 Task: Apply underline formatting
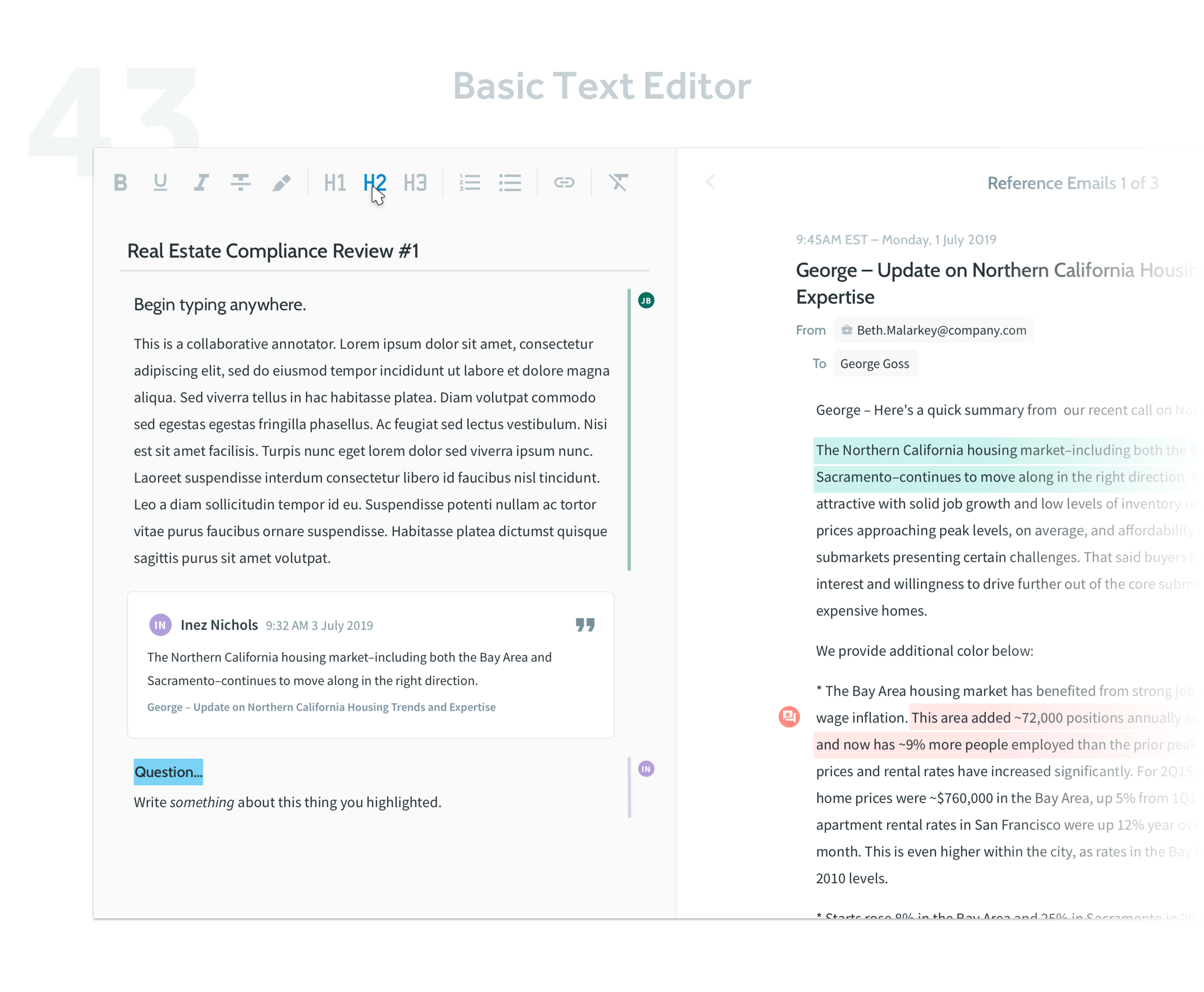160,183
